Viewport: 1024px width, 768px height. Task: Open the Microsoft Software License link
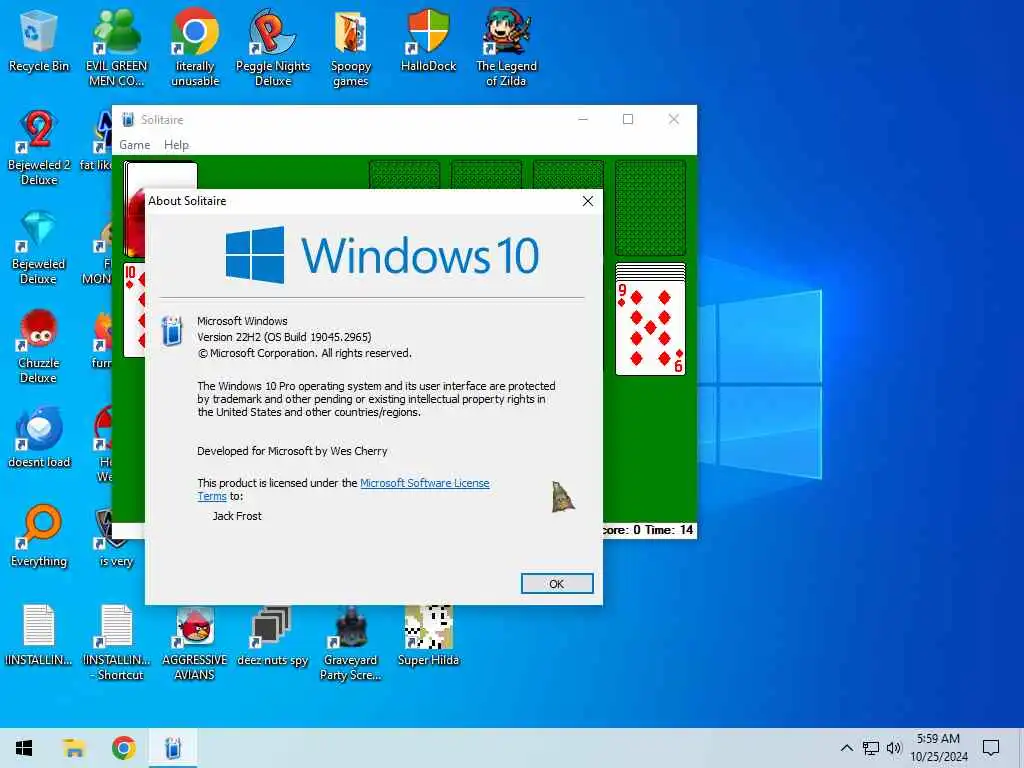[424, 483]
